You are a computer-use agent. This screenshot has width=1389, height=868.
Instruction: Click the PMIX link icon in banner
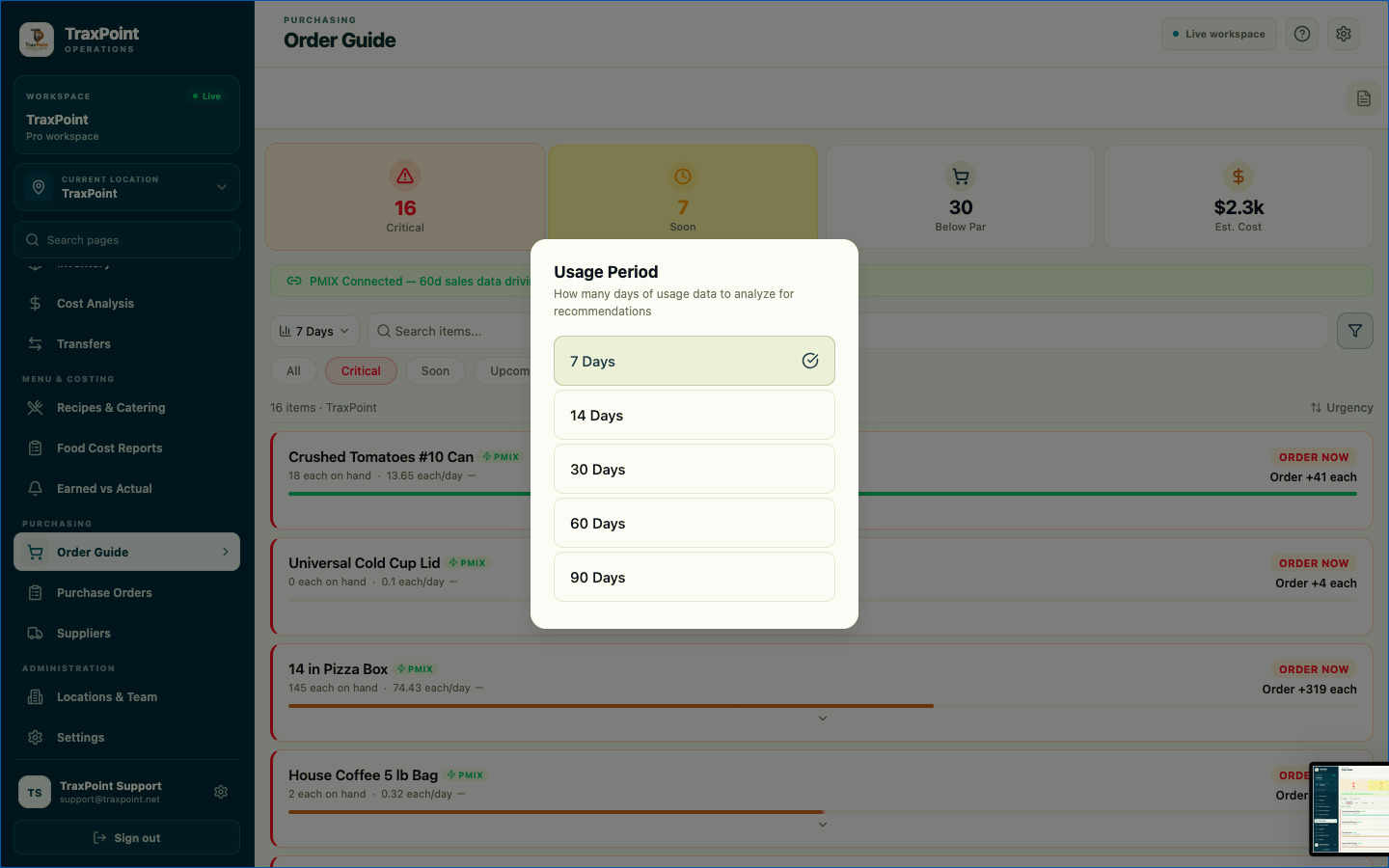(x=294, y=282)
